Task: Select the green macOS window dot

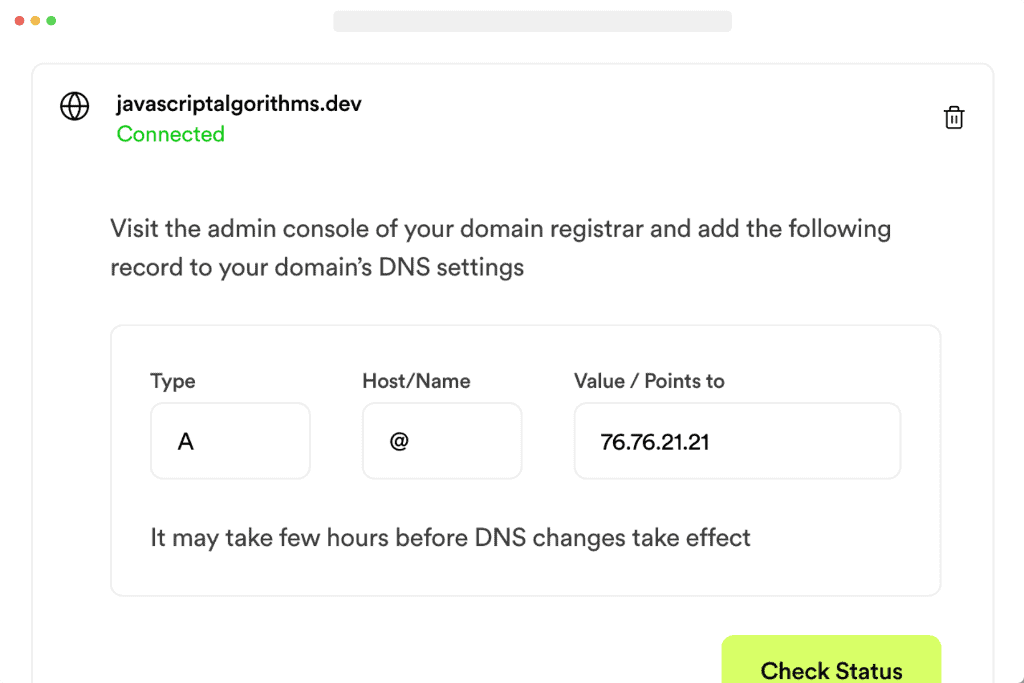Action: [50, 19]
